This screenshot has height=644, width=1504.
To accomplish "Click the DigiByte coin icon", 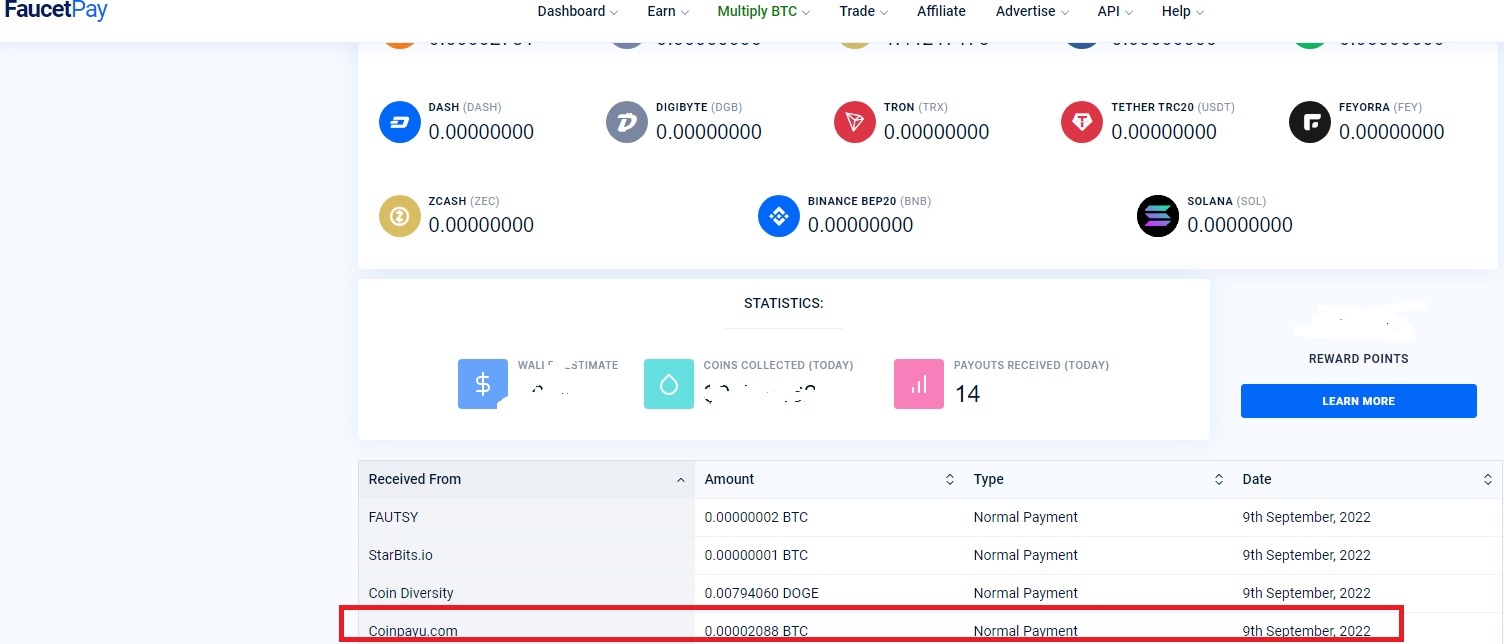I will coord(627,122).
